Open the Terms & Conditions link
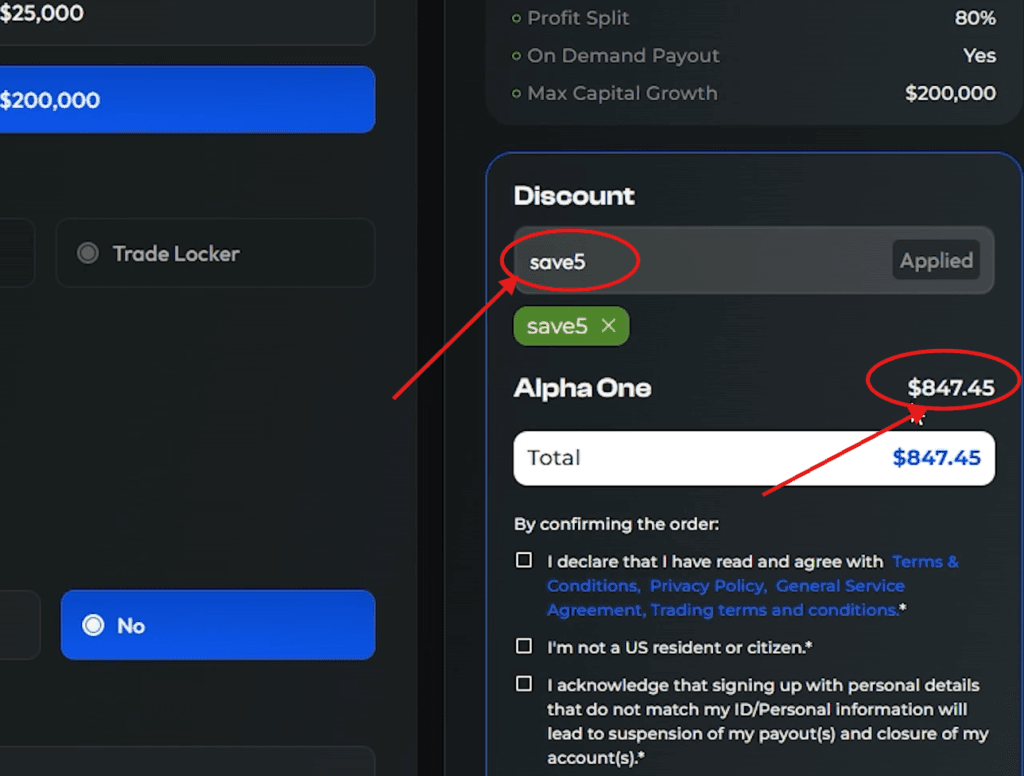The height and width of the screenshot is (776, 1024). pos(925,561)
